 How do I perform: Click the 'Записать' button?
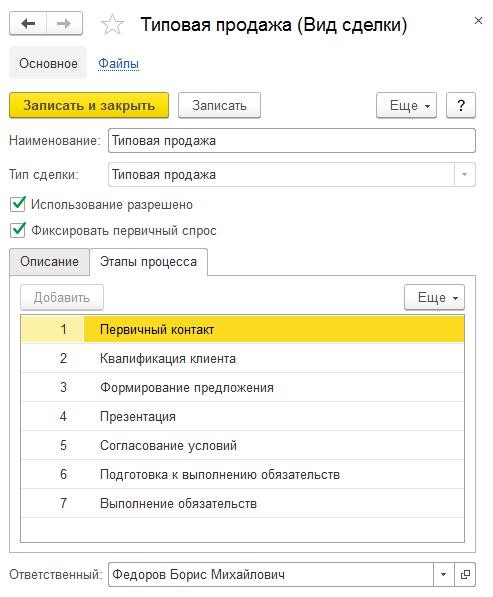(219, 105)
